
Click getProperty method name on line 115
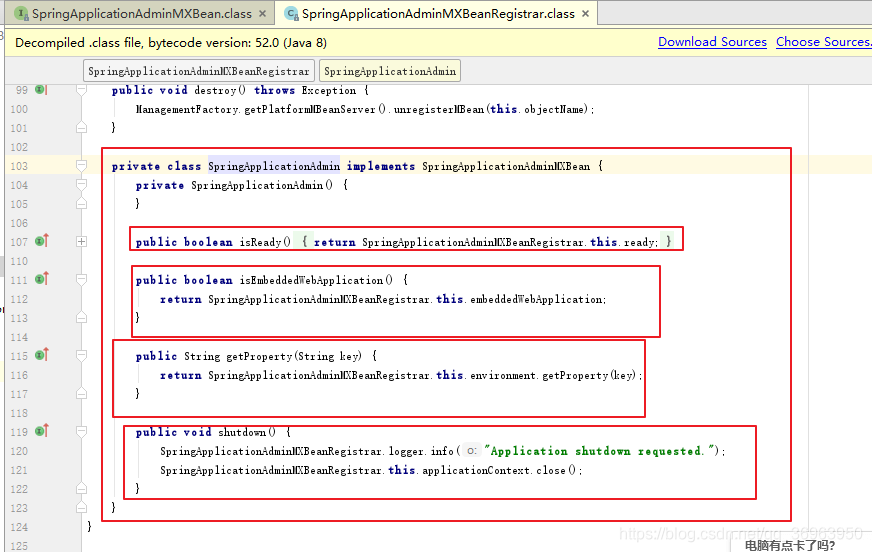tap(259, 356)
